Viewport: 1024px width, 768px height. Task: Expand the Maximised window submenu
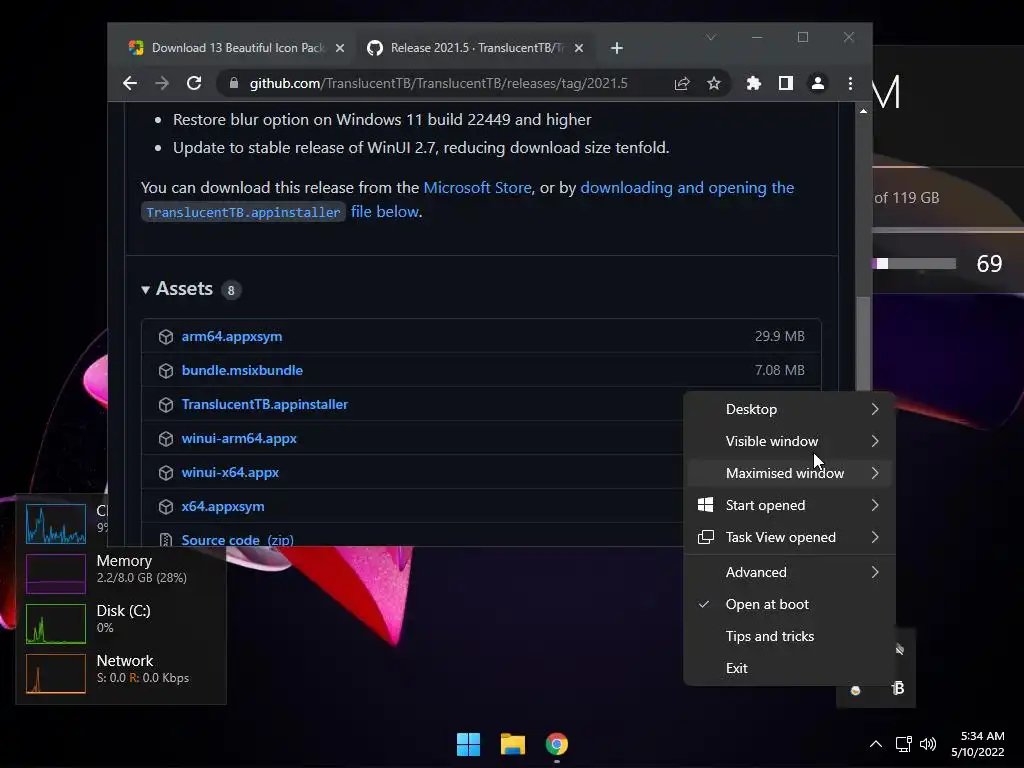[x=789, y=473]
